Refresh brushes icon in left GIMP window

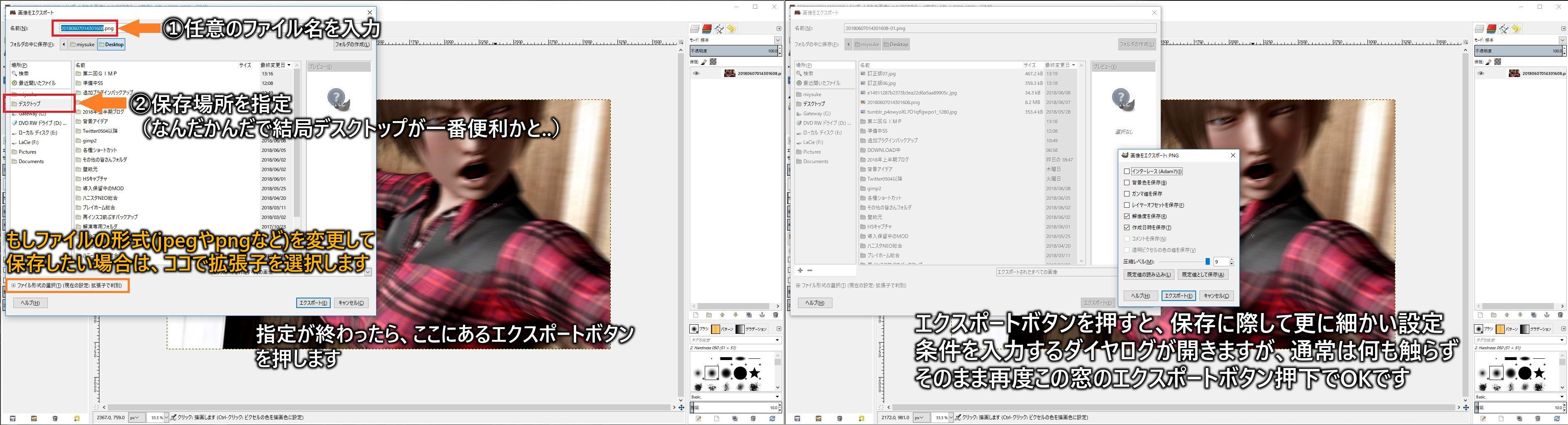(772, 418)
